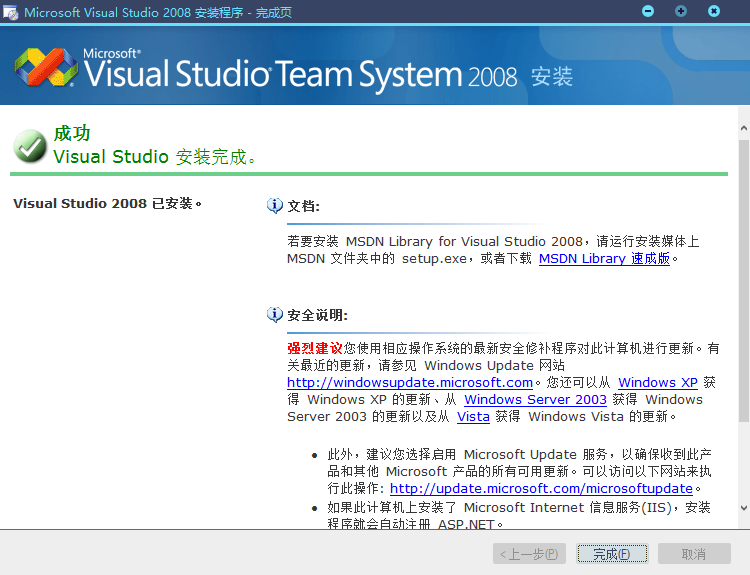Open the MSDN Library 速成版 link
Image resolution: width=750 pixels, height=575 pixels.
[604, 258]
